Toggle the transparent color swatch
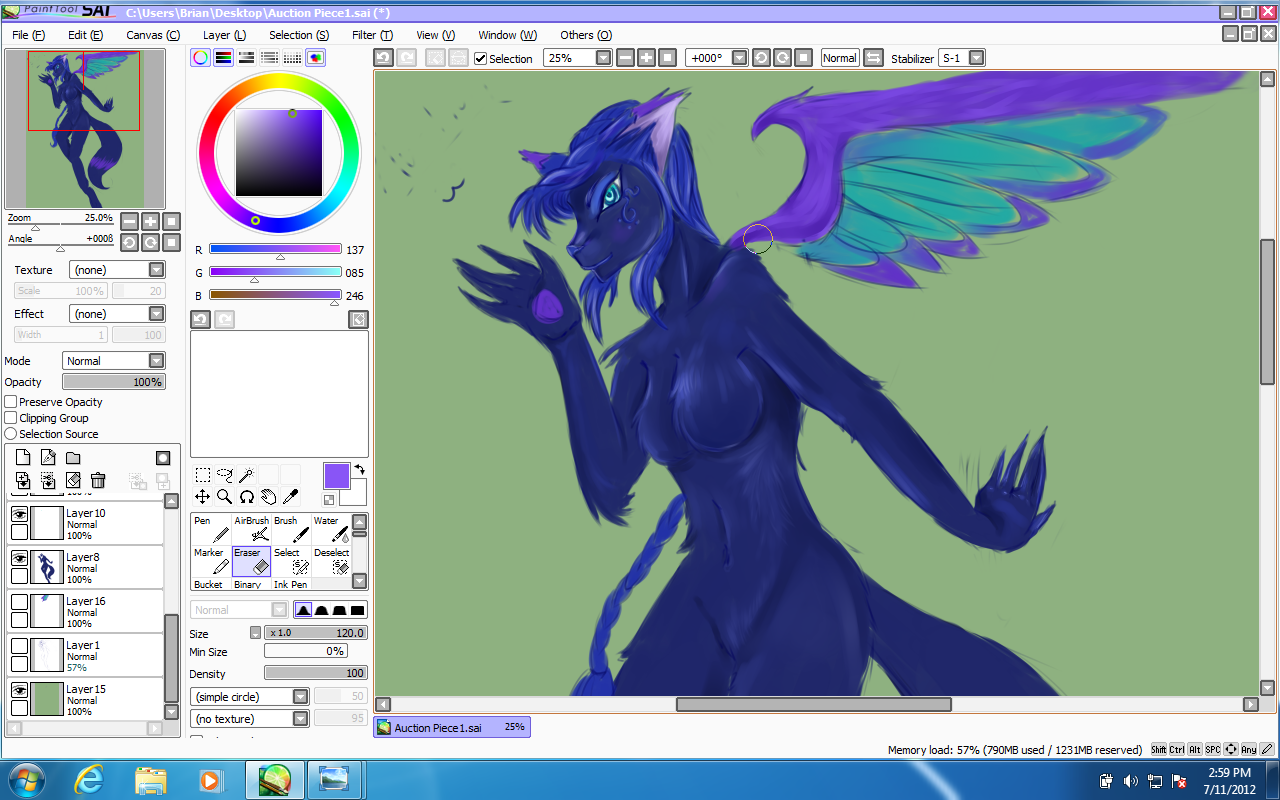1280x800 pixels. (x=329, y=499)
